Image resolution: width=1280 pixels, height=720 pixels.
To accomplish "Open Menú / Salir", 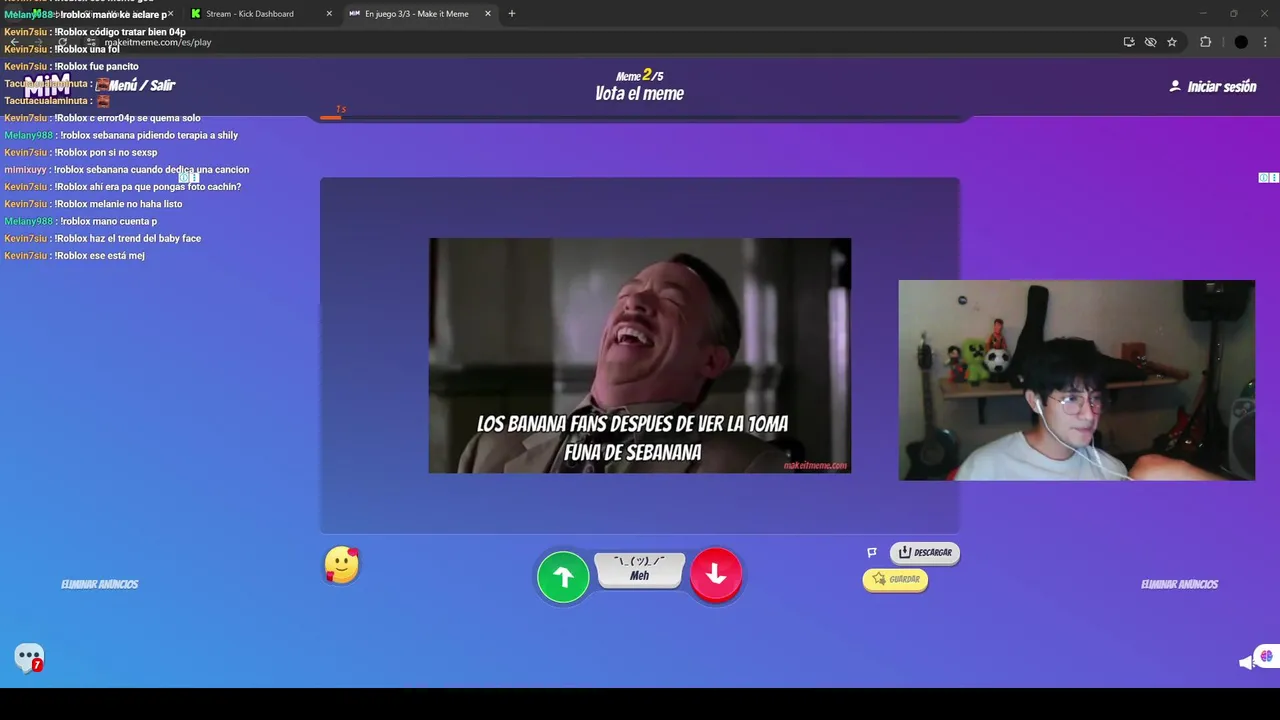I will click(x=141, y=86).
